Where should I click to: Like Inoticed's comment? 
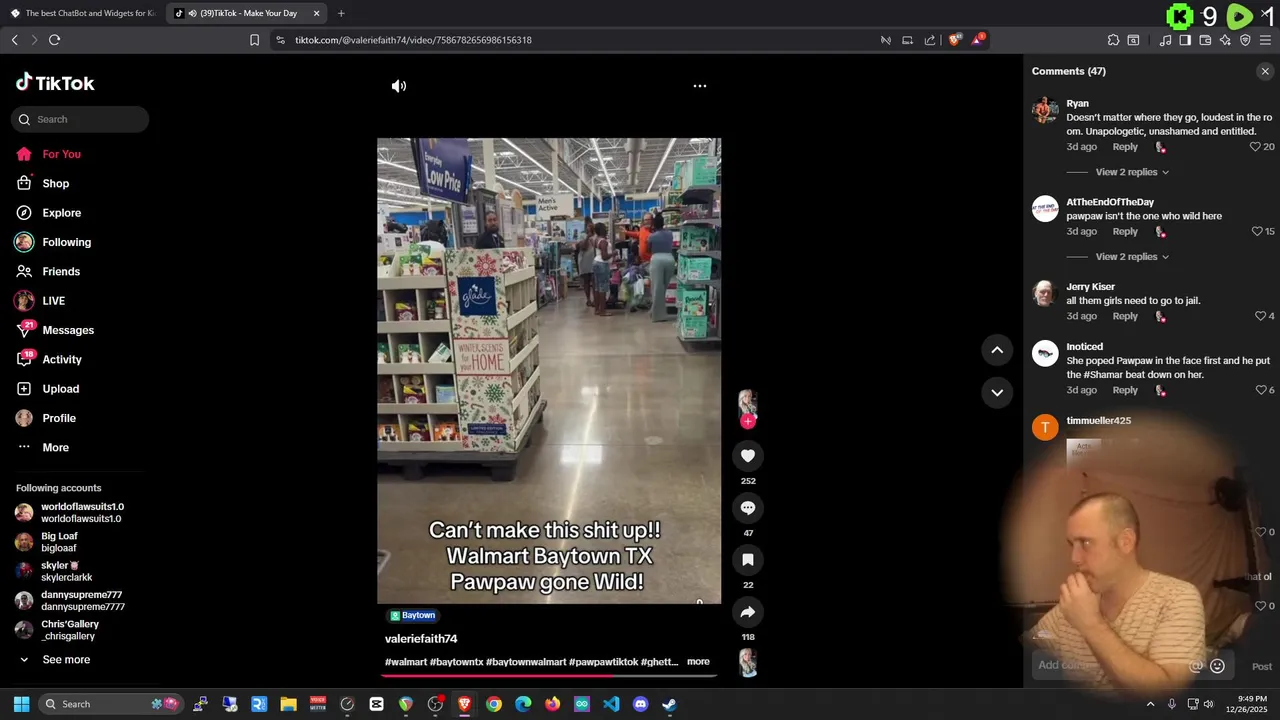click(1260, 390)
